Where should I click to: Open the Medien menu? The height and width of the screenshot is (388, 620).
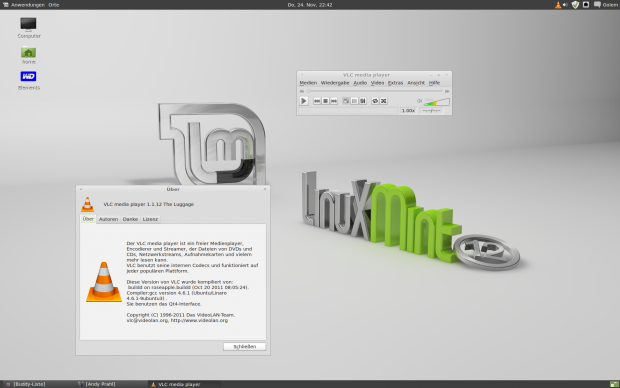tap(308, 83)
